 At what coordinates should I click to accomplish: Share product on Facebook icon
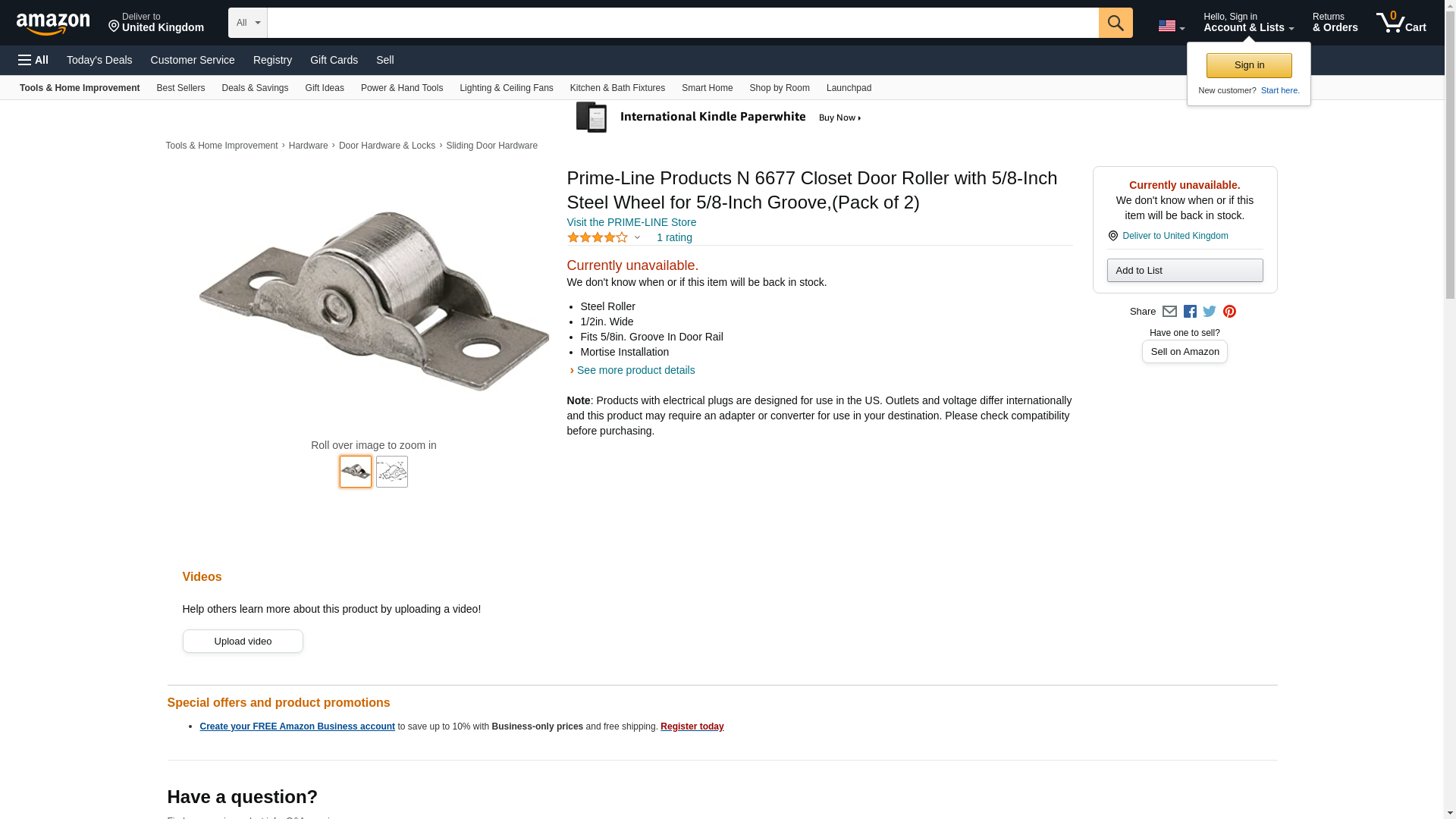(x=1190, y=312)
